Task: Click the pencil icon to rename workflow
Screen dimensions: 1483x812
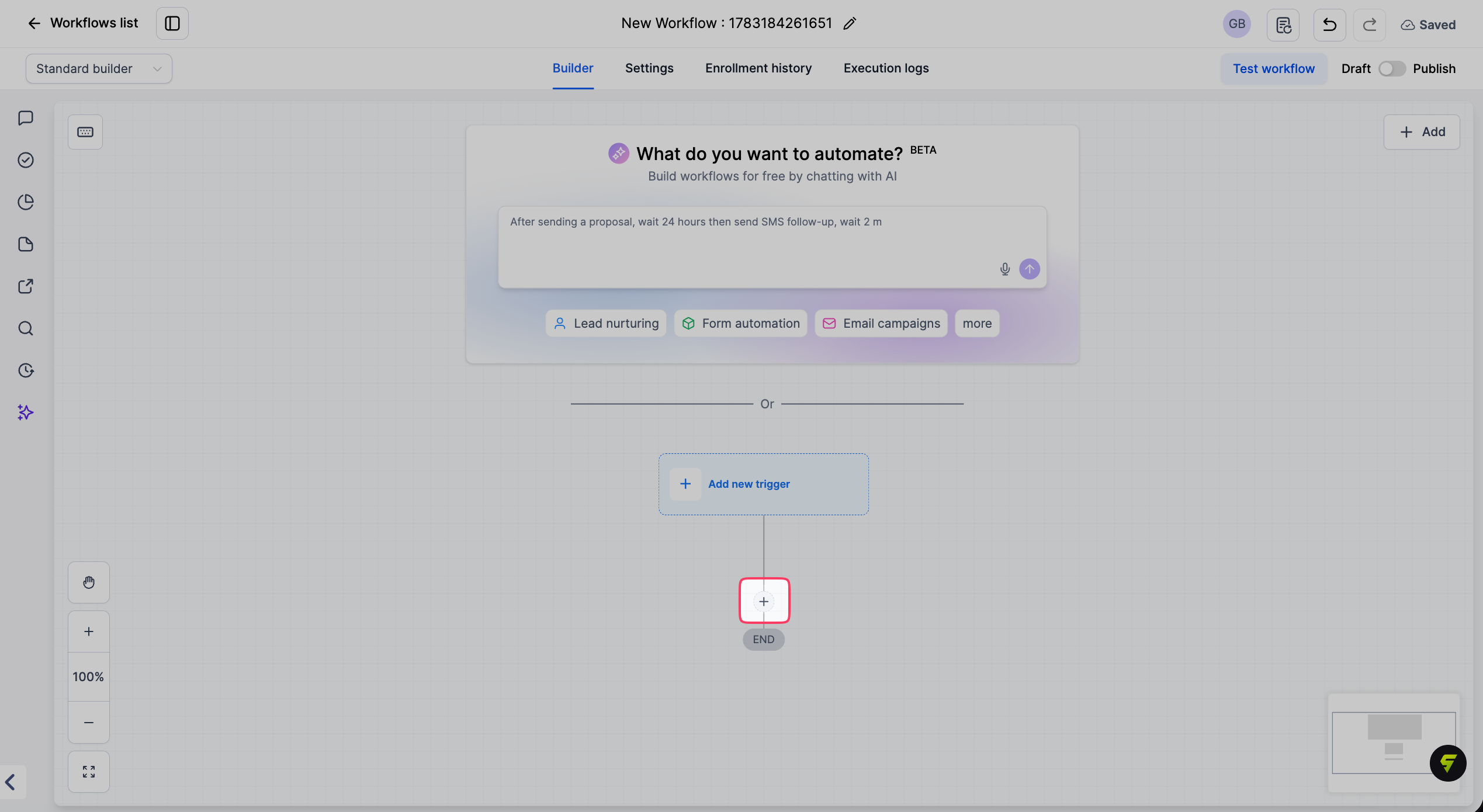Action: [850, 23]
